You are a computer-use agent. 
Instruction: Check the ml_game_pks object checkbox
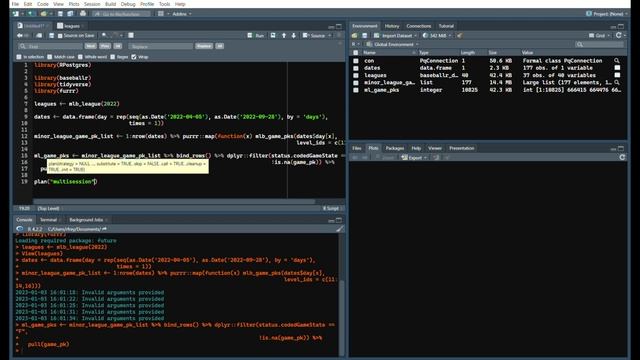click(356, 90)
